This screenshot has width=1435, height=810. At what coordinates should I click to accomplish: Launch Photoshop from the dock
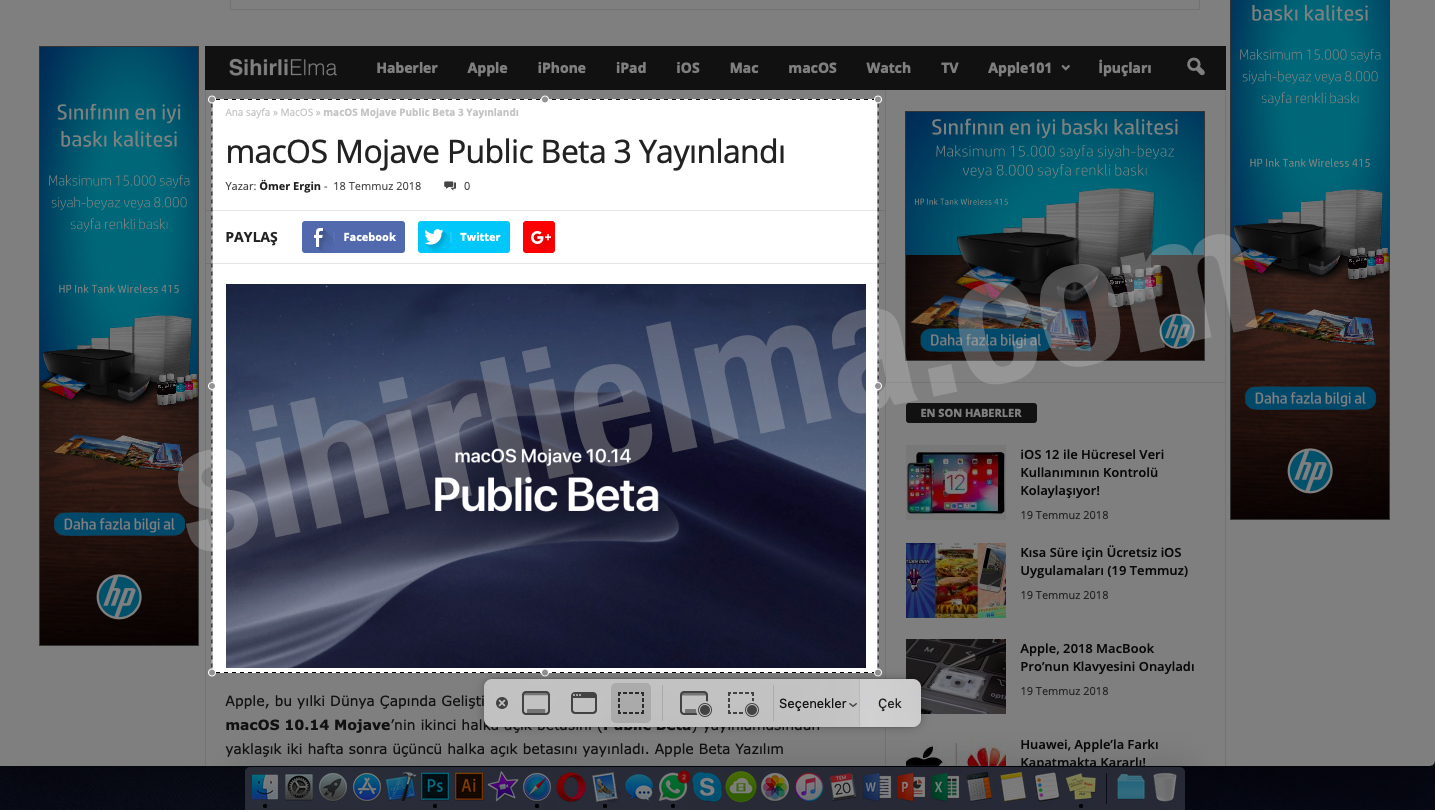click(435, 786)
